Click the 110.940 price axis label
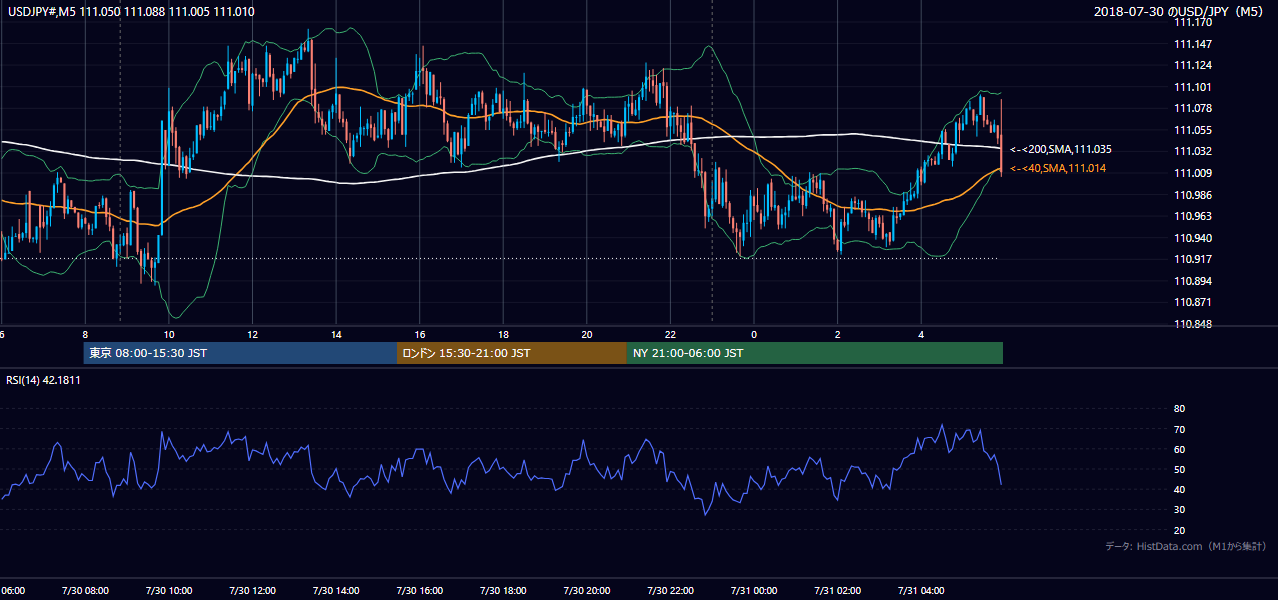The height and width of the screenshot is (600, 1278). (x=1193, y=238)
